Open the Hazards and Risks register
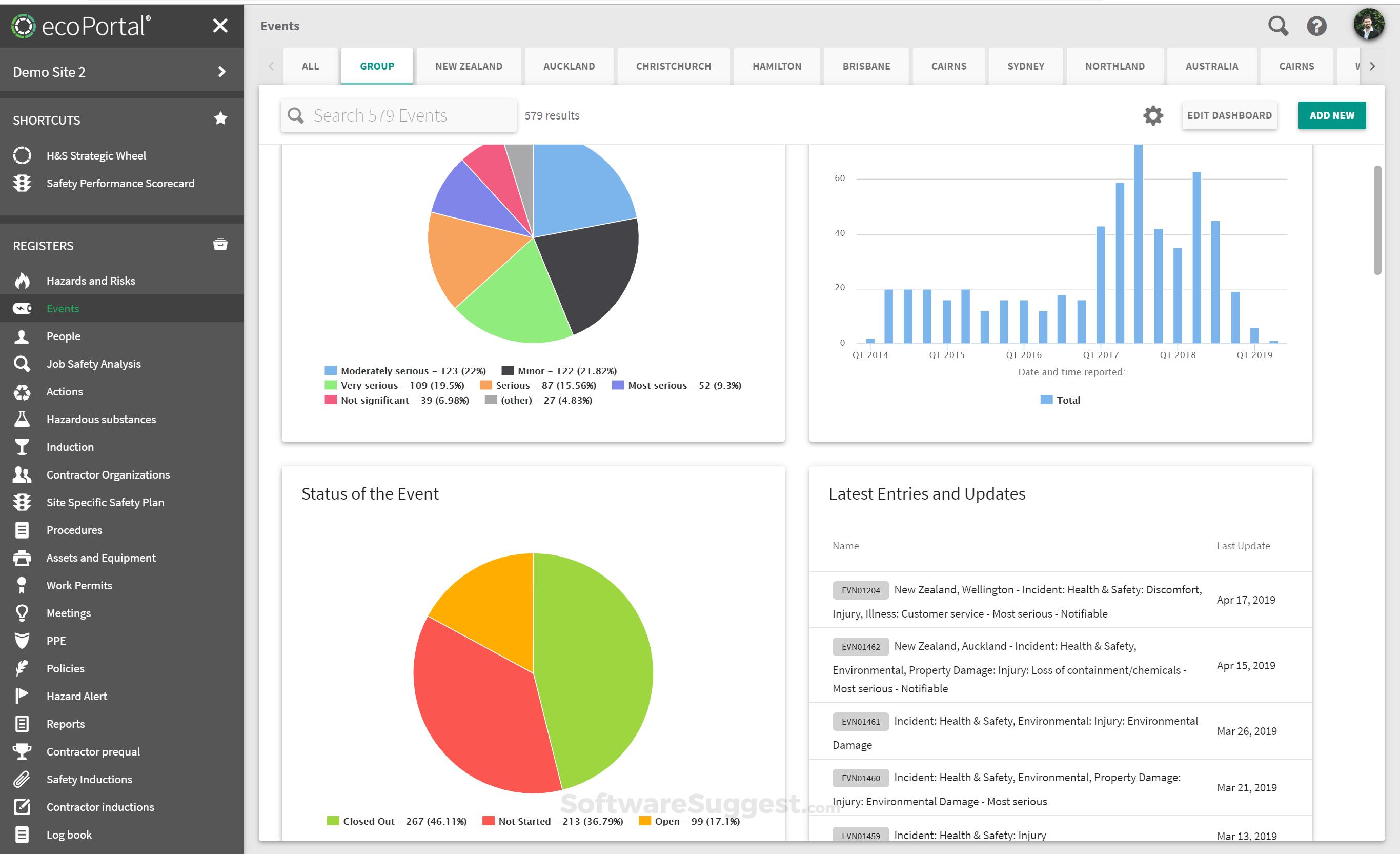 [91, 281]
